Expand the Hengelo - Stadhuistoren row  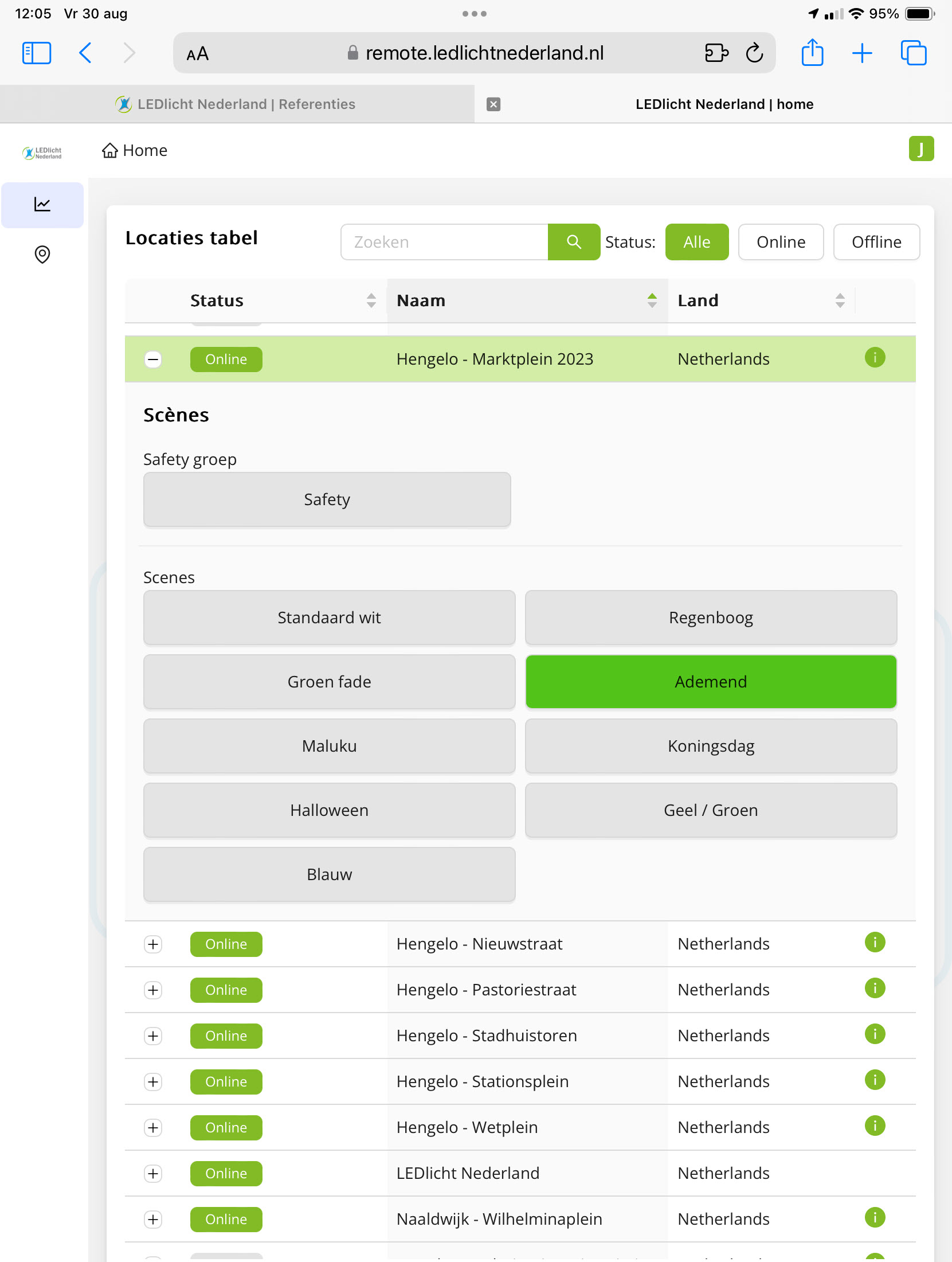tap(152, 1036)
